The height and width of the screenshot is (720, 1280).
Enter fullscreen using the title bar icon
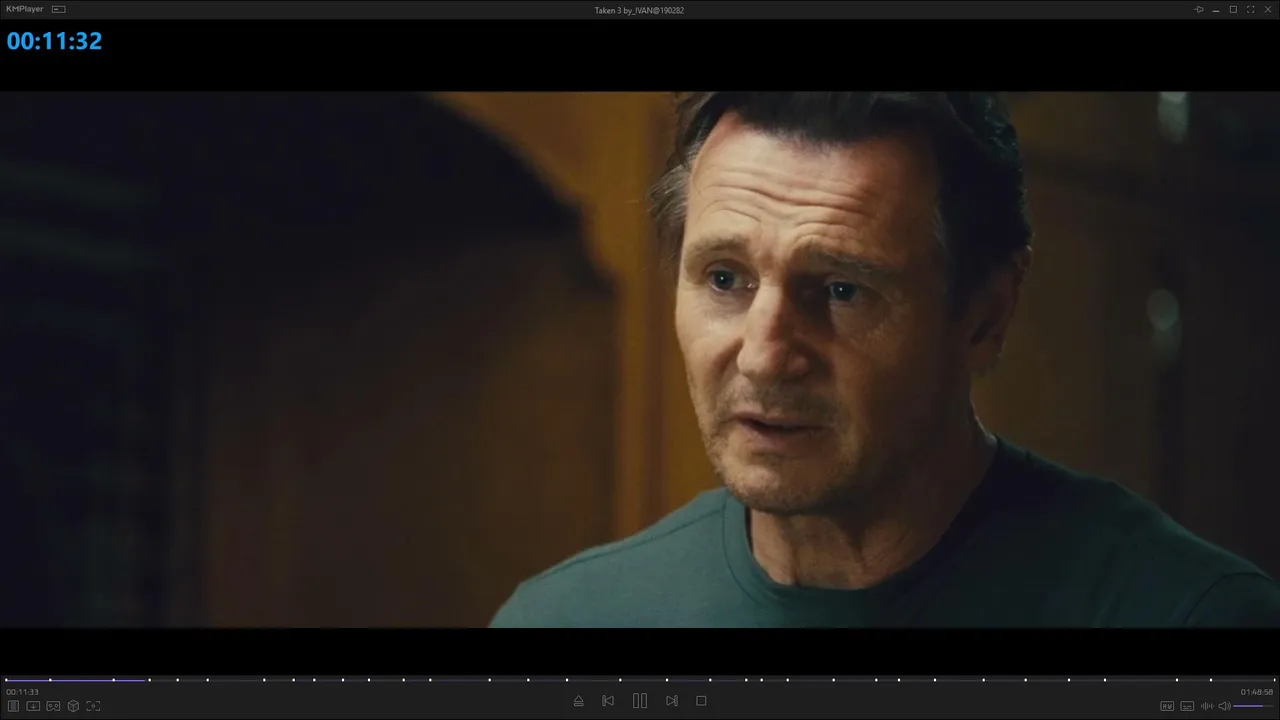tap(1250, 9)
